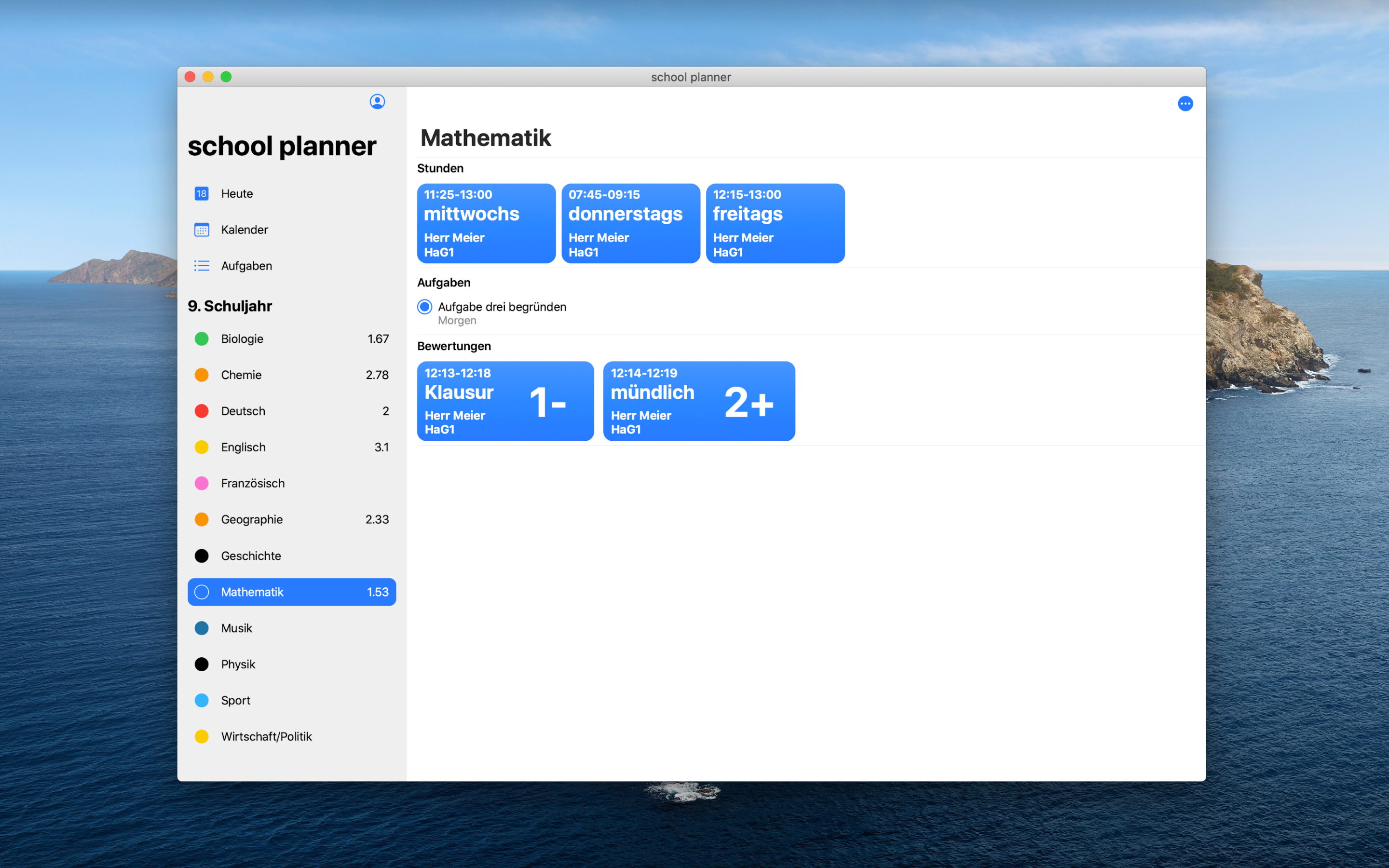
Task: Click the 1.67 Biologie average
Action: (x=378, y=339)
